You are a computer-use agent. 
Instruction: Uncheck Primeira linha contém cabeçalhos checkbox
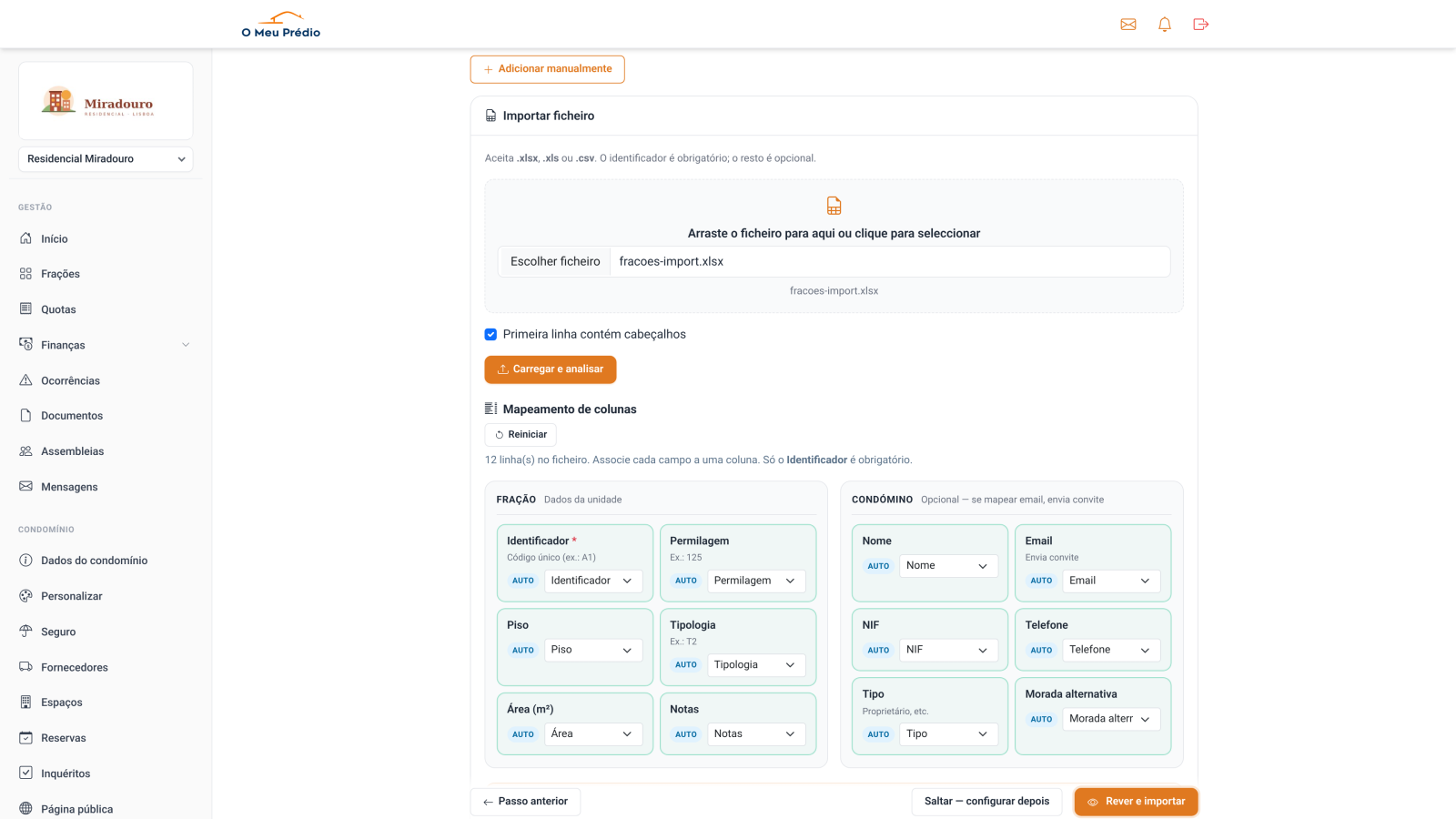(x=490, y=335)
